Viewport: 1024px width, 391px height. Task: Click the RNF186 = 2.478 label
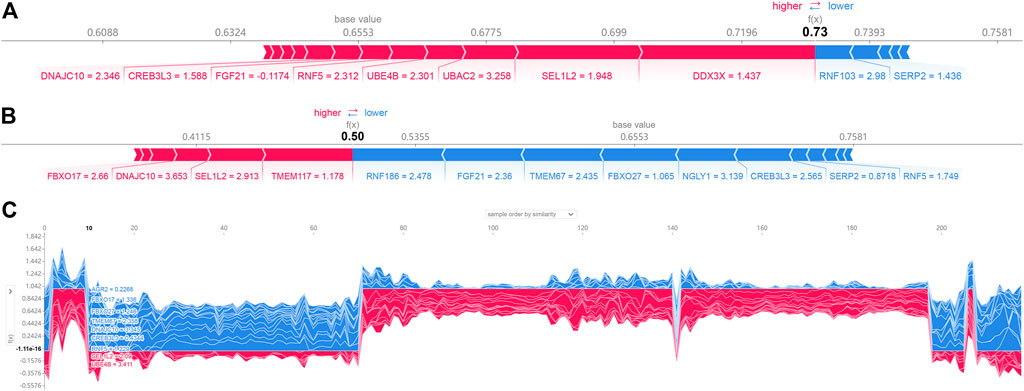(398, 176)
